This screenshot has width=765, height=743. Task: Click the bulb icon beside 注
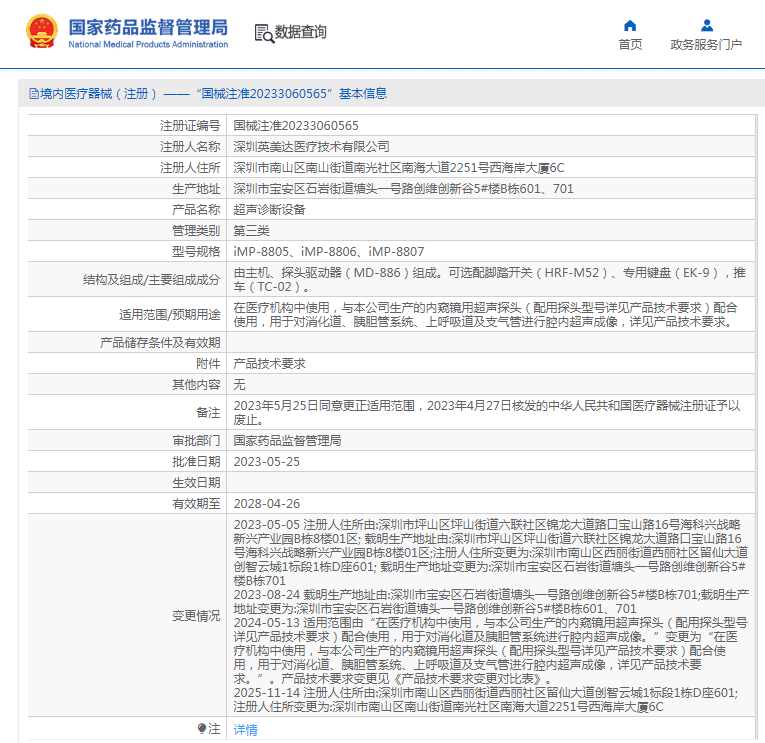202,729
